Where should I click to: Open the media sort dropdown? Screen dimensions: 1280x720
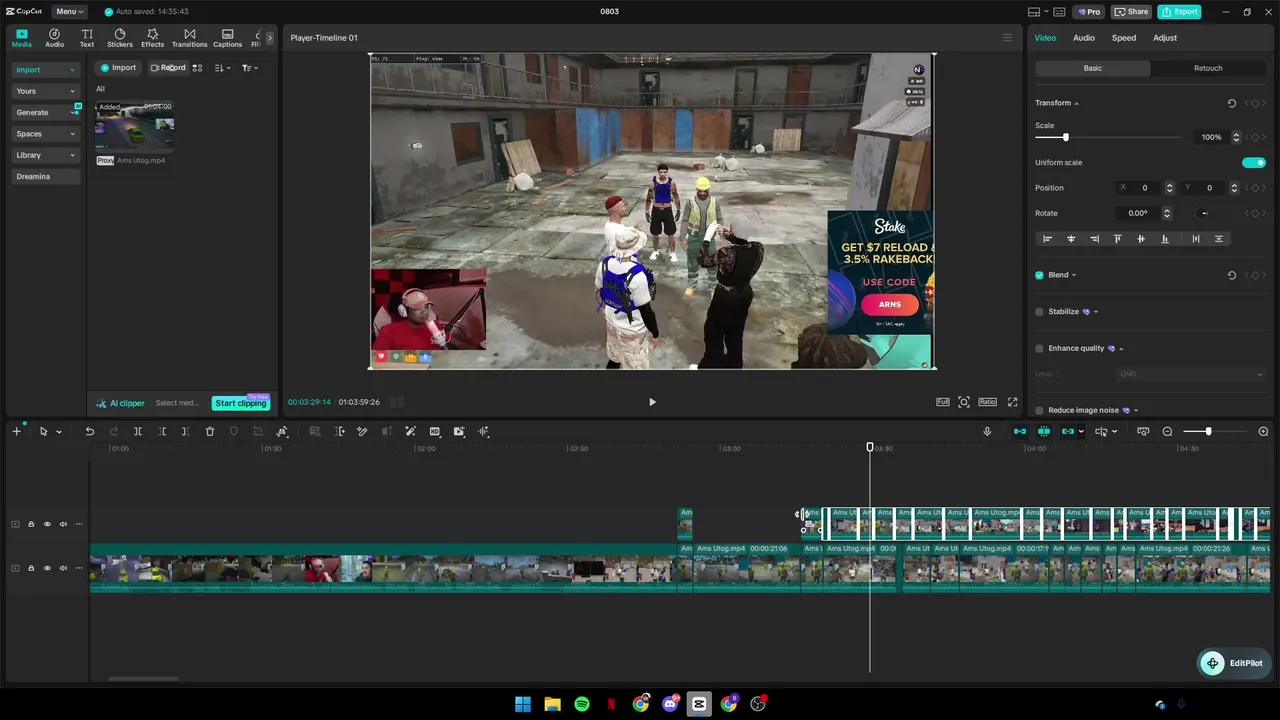pyautogui.click(x=223, y=68)
